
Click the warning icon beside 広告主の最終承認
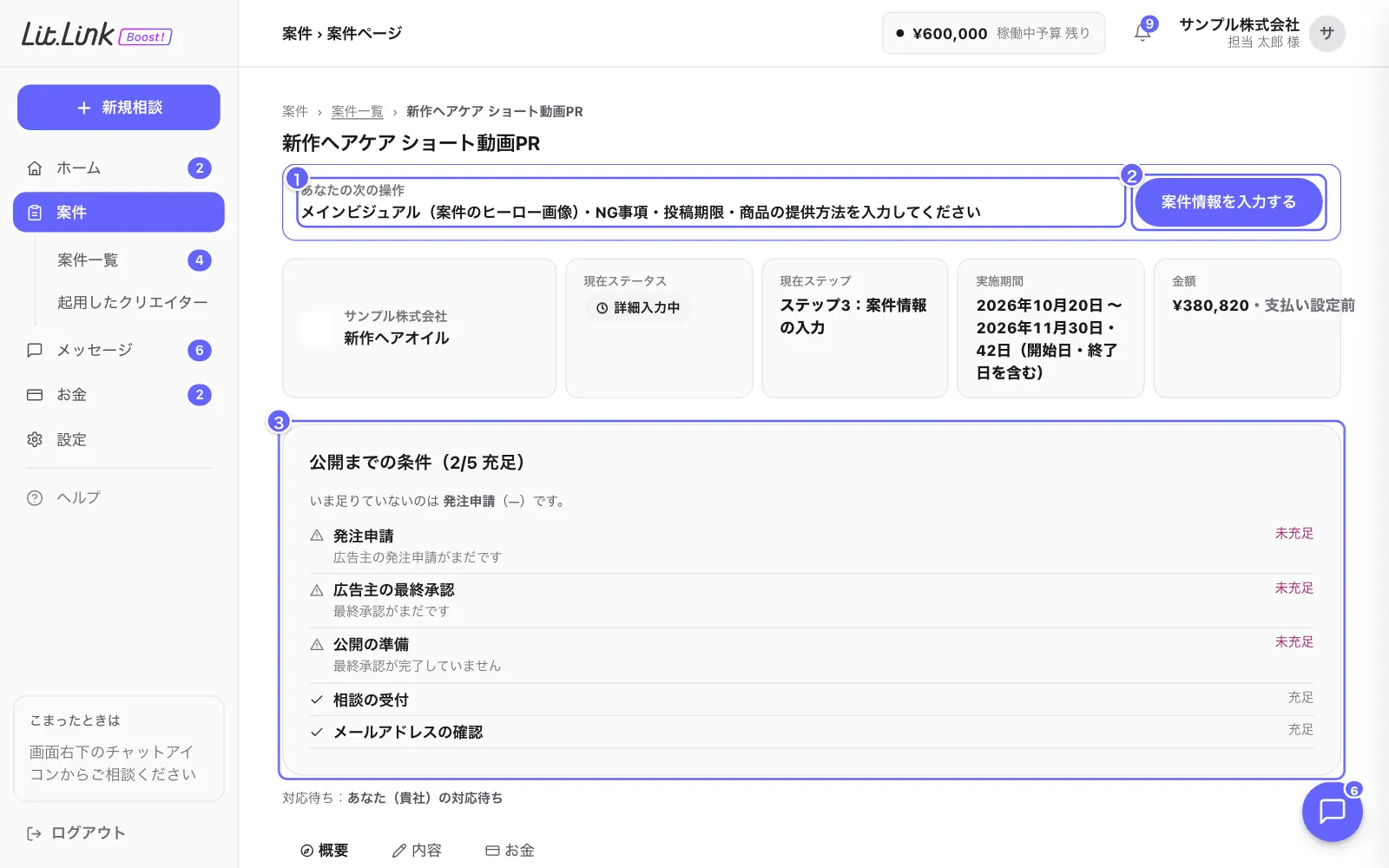tap(317, 590)
